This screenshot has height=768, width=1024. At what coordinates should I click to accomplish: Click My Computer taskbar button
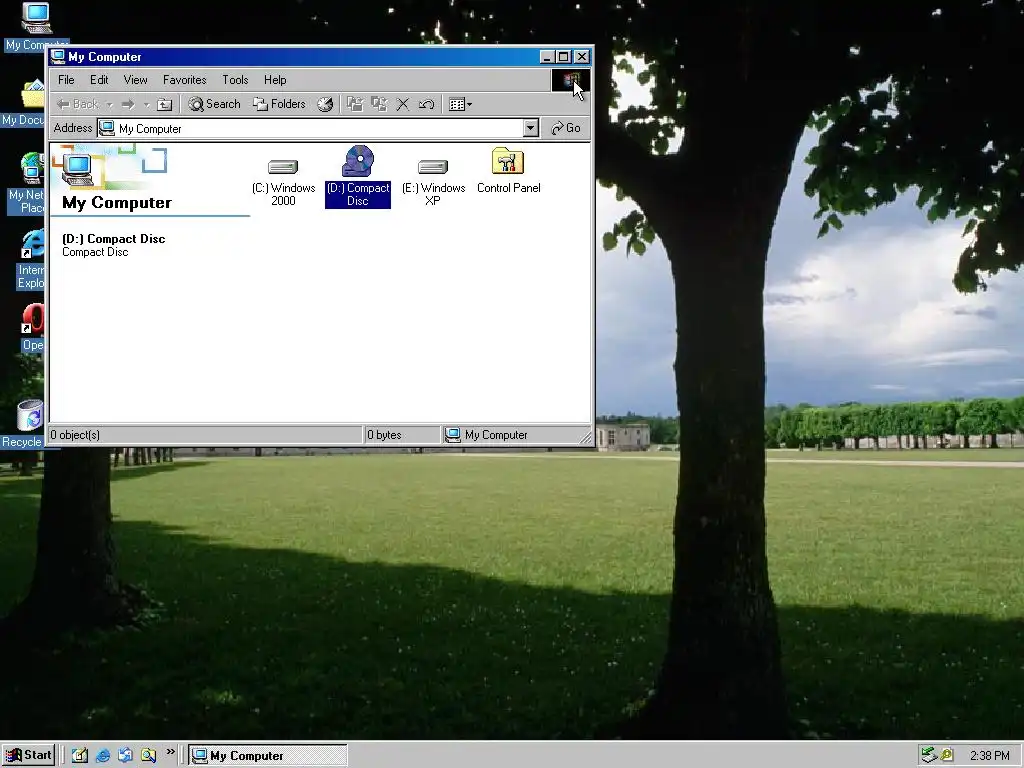point(268,756)
